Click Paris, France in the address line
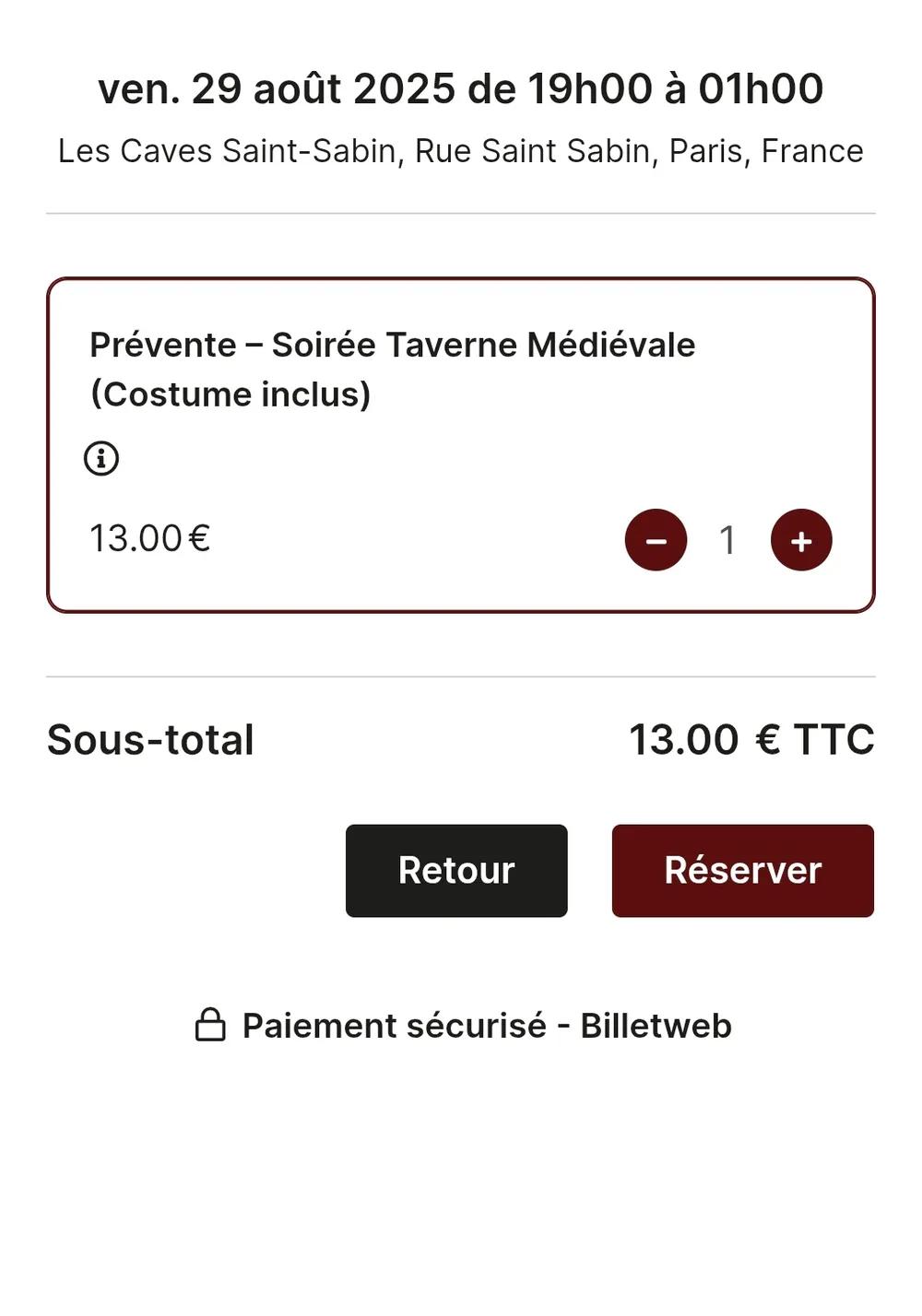This screenshot has height=1316, width=922. coord(766,151)
